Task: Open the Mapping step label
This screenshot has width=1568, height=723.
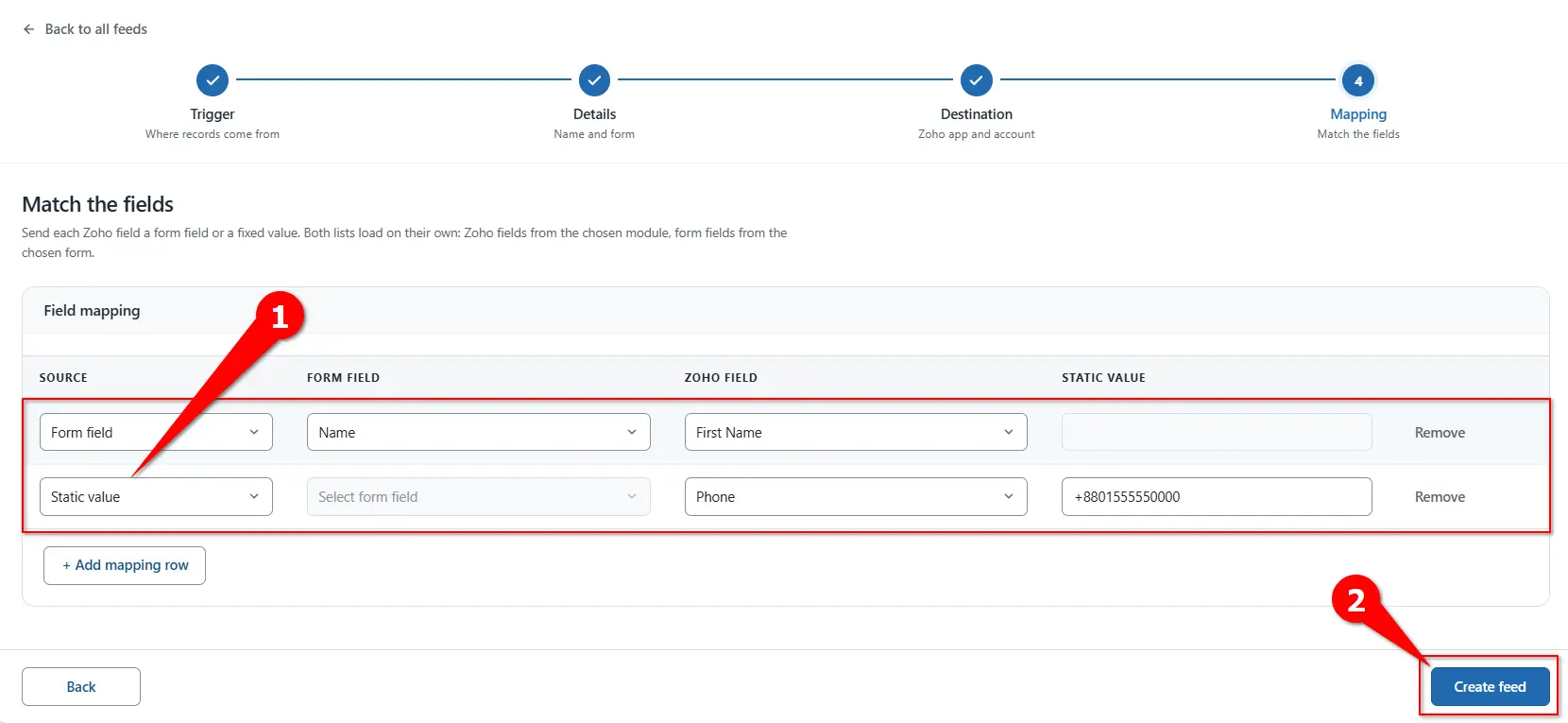Action: (1358, 114)
